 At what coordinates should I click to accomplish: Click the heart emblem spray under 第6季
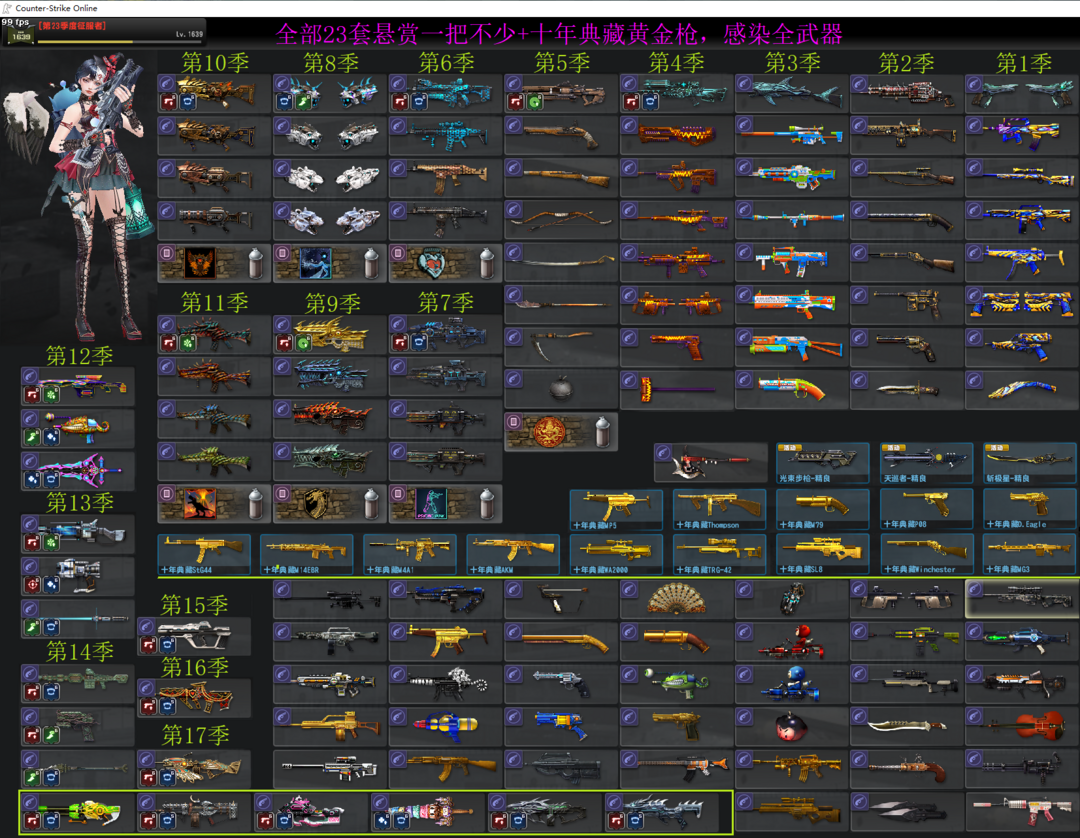pyautogui.click(x=445, y=263)
